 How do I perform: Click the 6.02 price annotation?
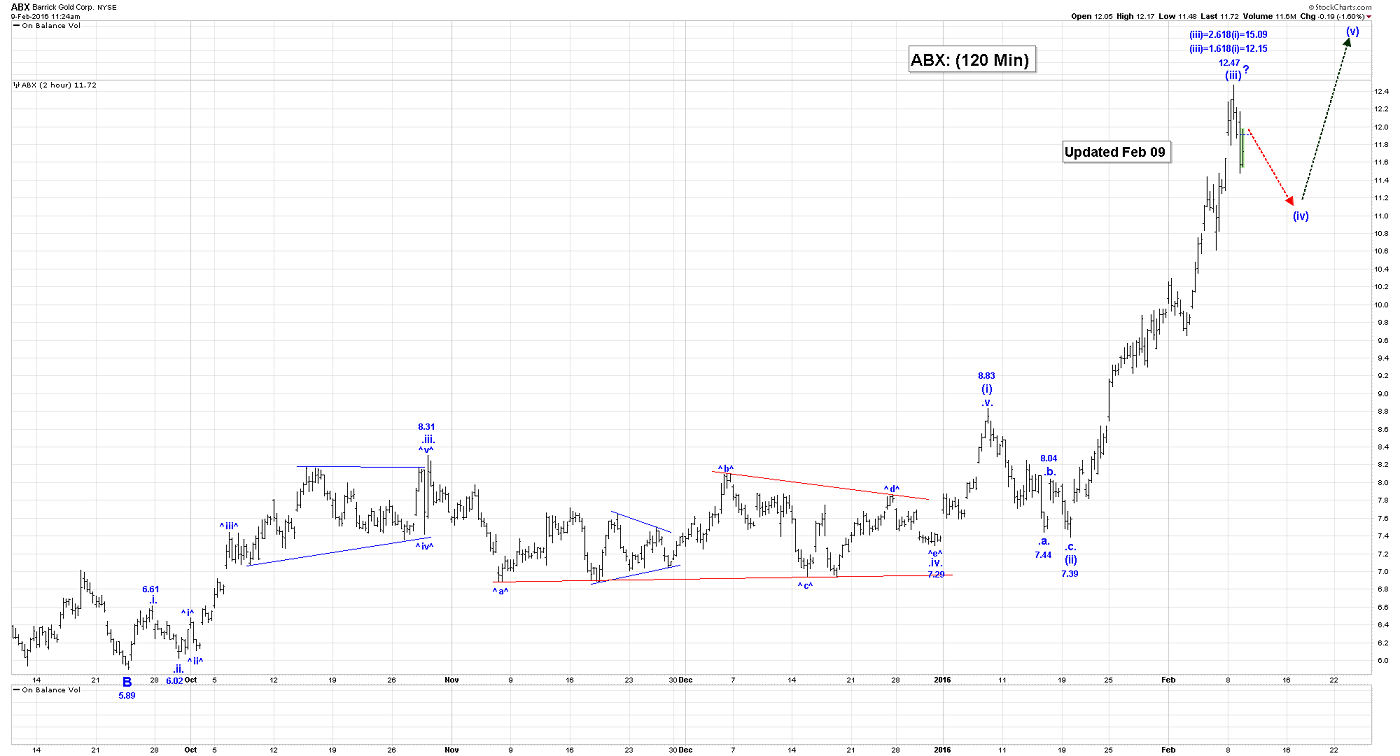coord(174,681)
